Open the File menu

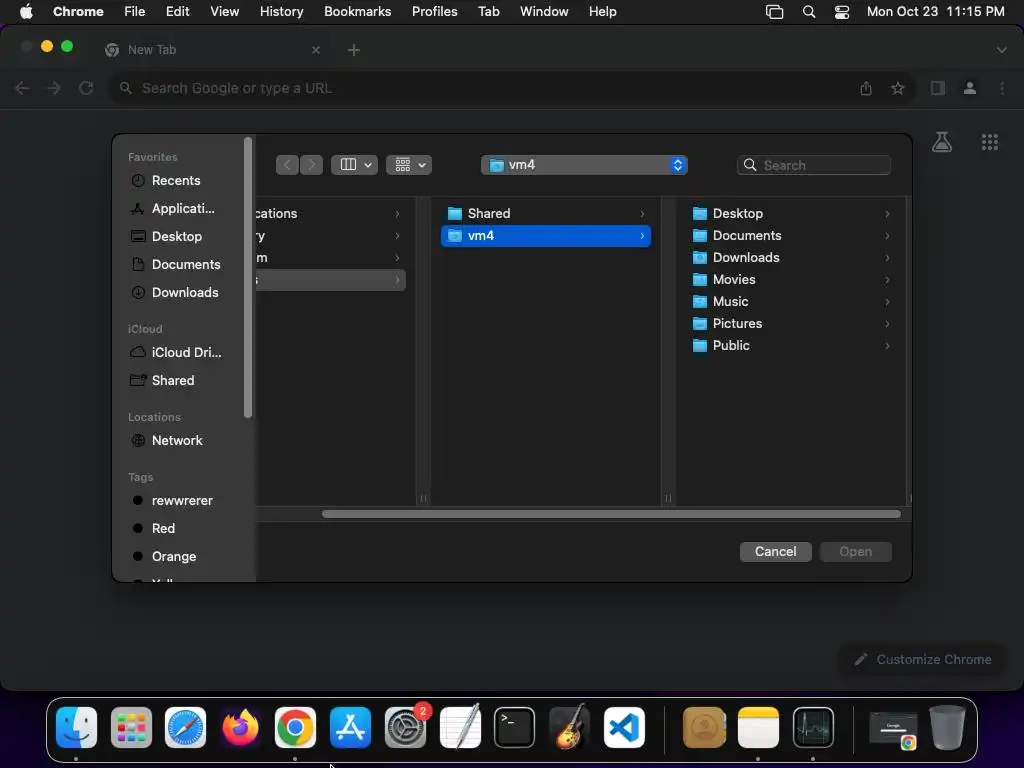135,12
